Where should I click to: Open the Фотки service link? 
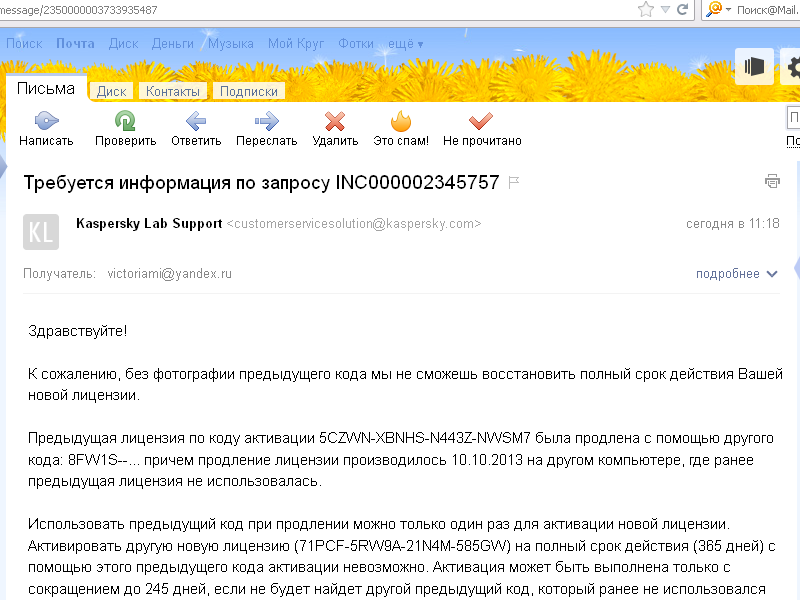[356, 44]
